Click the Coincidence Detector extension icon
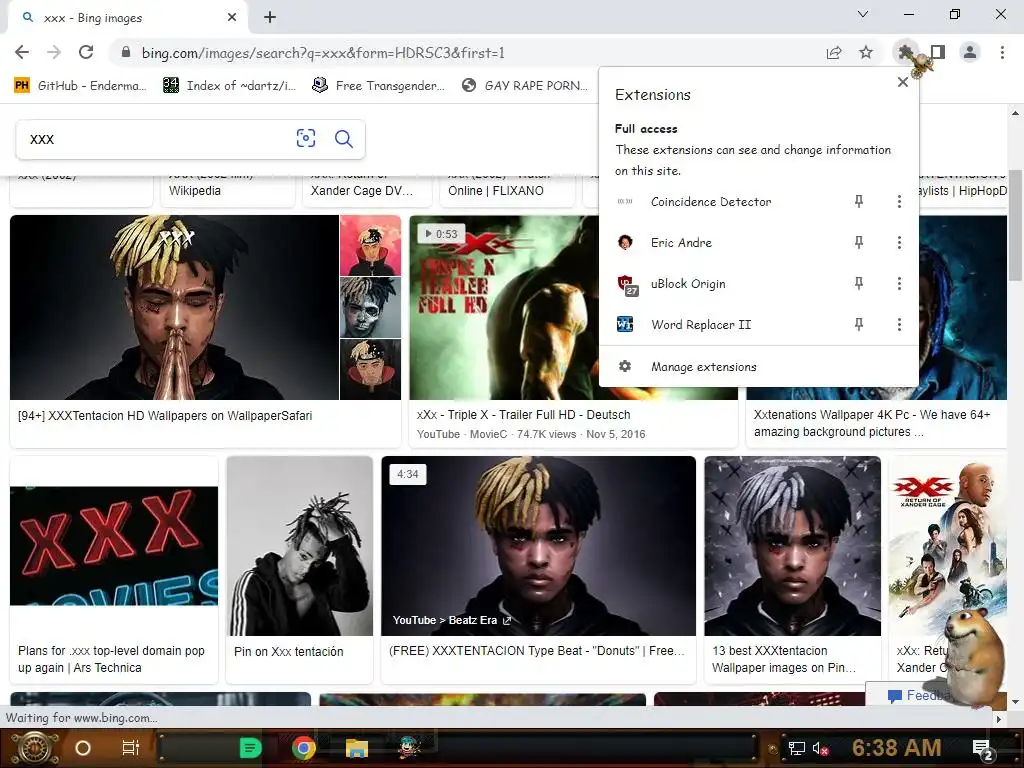Image resolution: width=1024 pixels, height=768 pixels. (625, 202)
